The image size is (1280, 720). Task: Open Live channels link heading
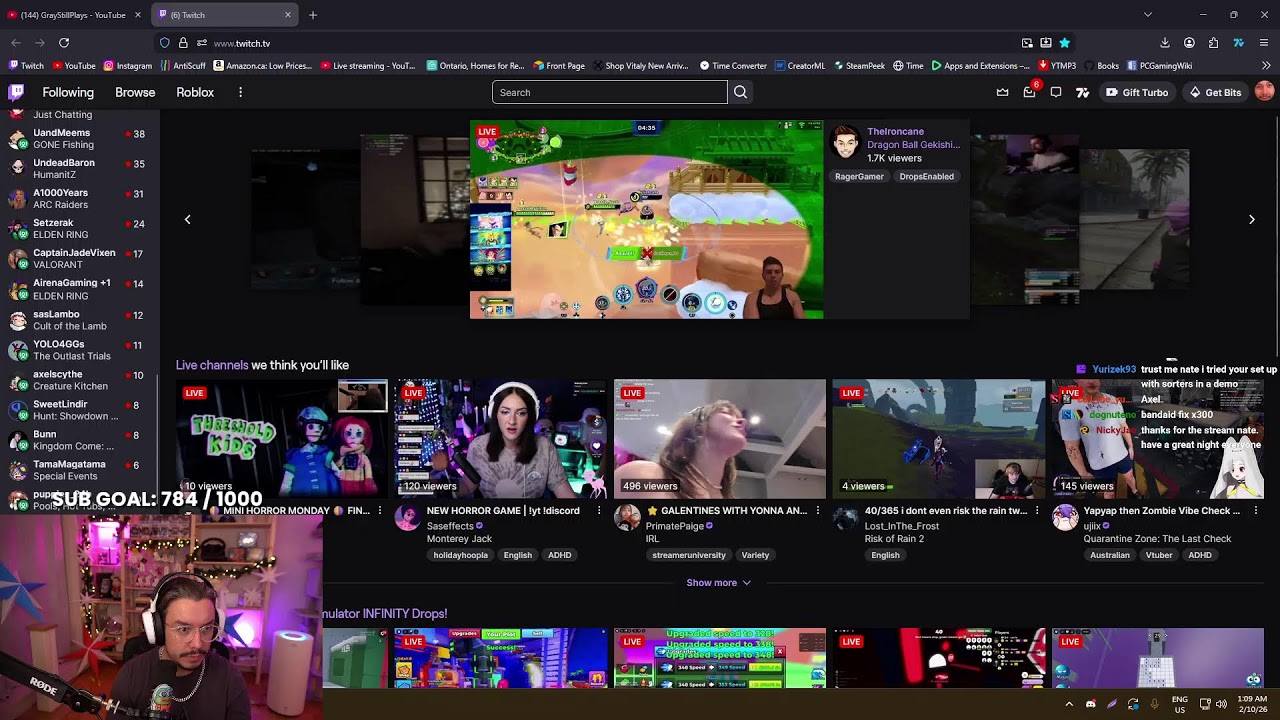click(x=212, y=365)
